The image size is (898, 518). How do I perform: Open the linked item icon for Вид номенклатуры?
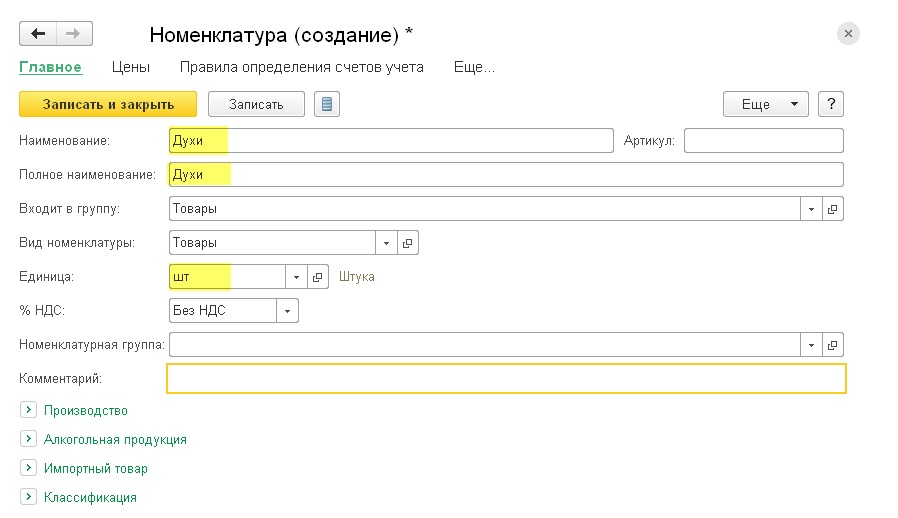point(408,243)
